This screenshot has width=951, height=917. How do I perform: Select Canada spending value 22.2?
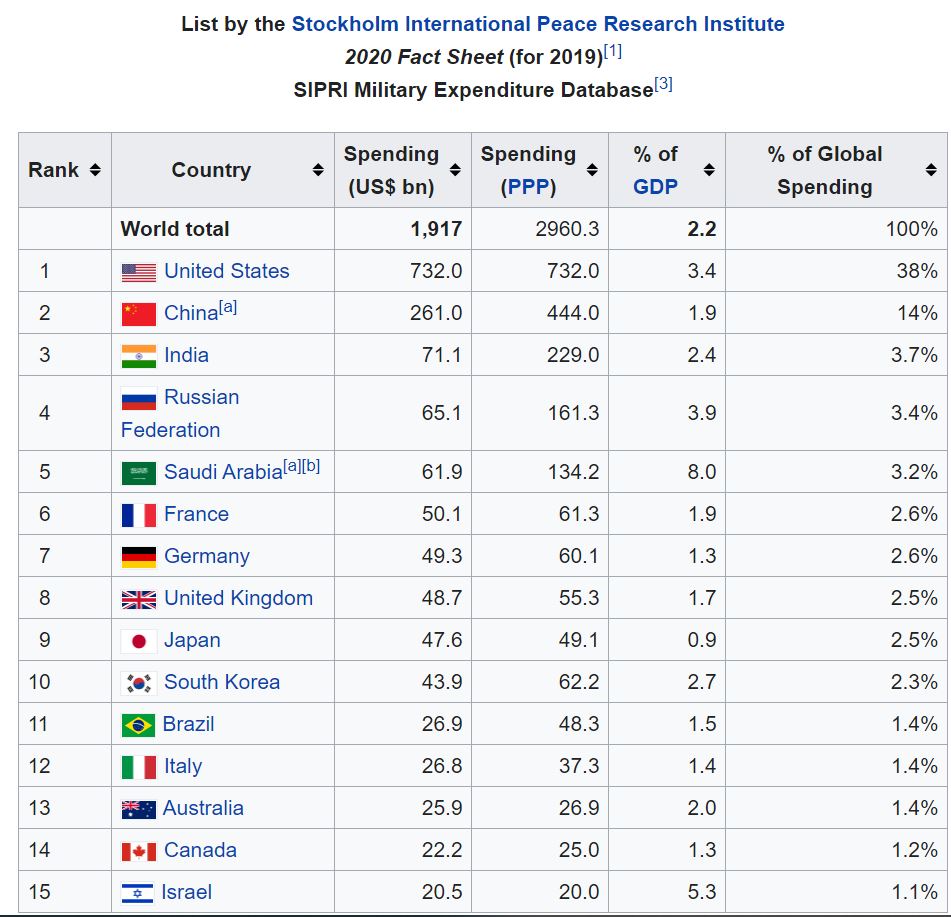point(442,850)
